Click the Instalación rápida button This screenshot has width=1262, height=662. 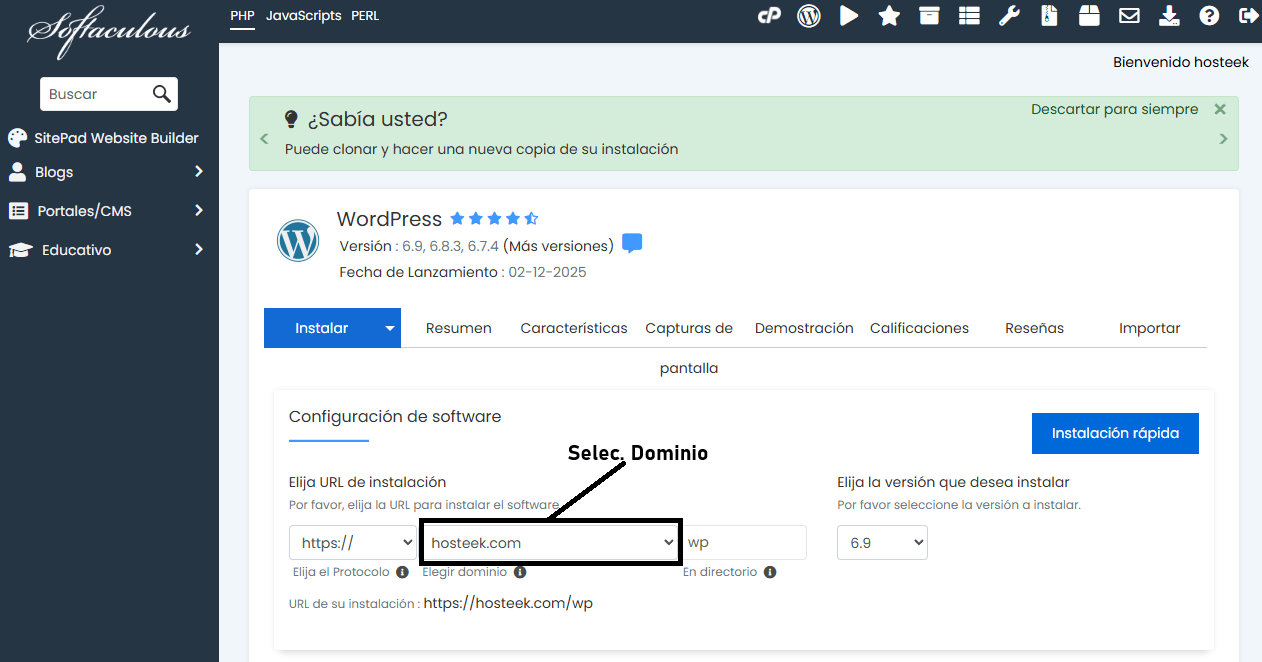[1115, 434]
